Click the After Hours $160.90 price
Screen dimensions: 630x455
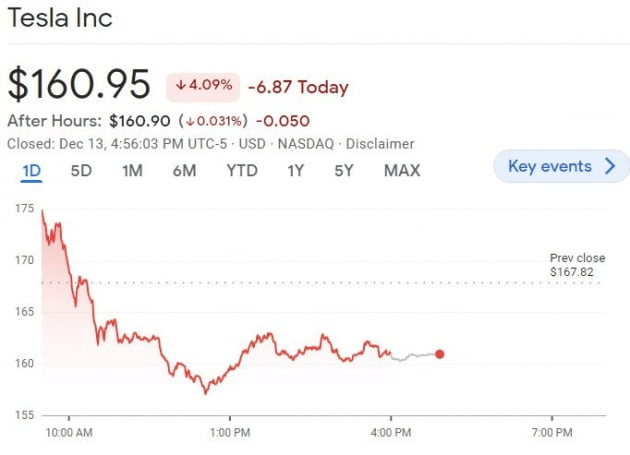pos(141,120)
